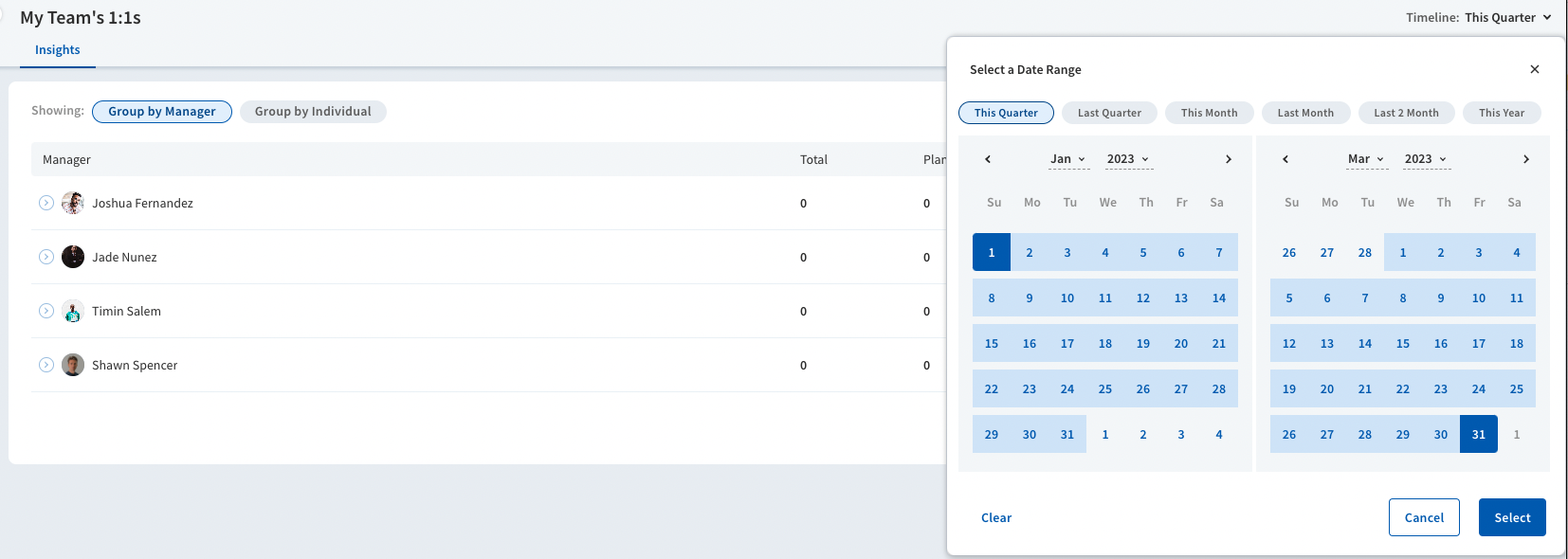Go to next month on March calendar

1526,159
